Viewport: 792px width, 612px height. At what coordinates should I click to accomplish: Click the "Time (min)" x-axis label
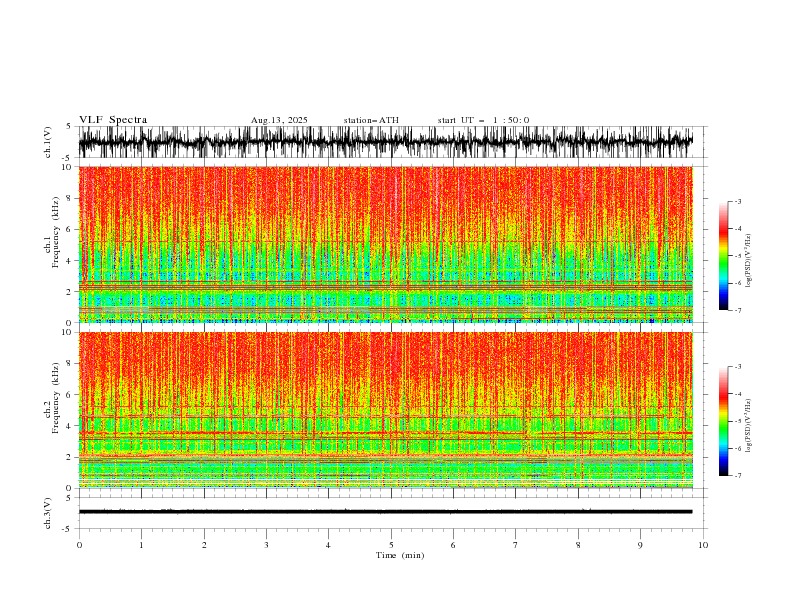400,555
